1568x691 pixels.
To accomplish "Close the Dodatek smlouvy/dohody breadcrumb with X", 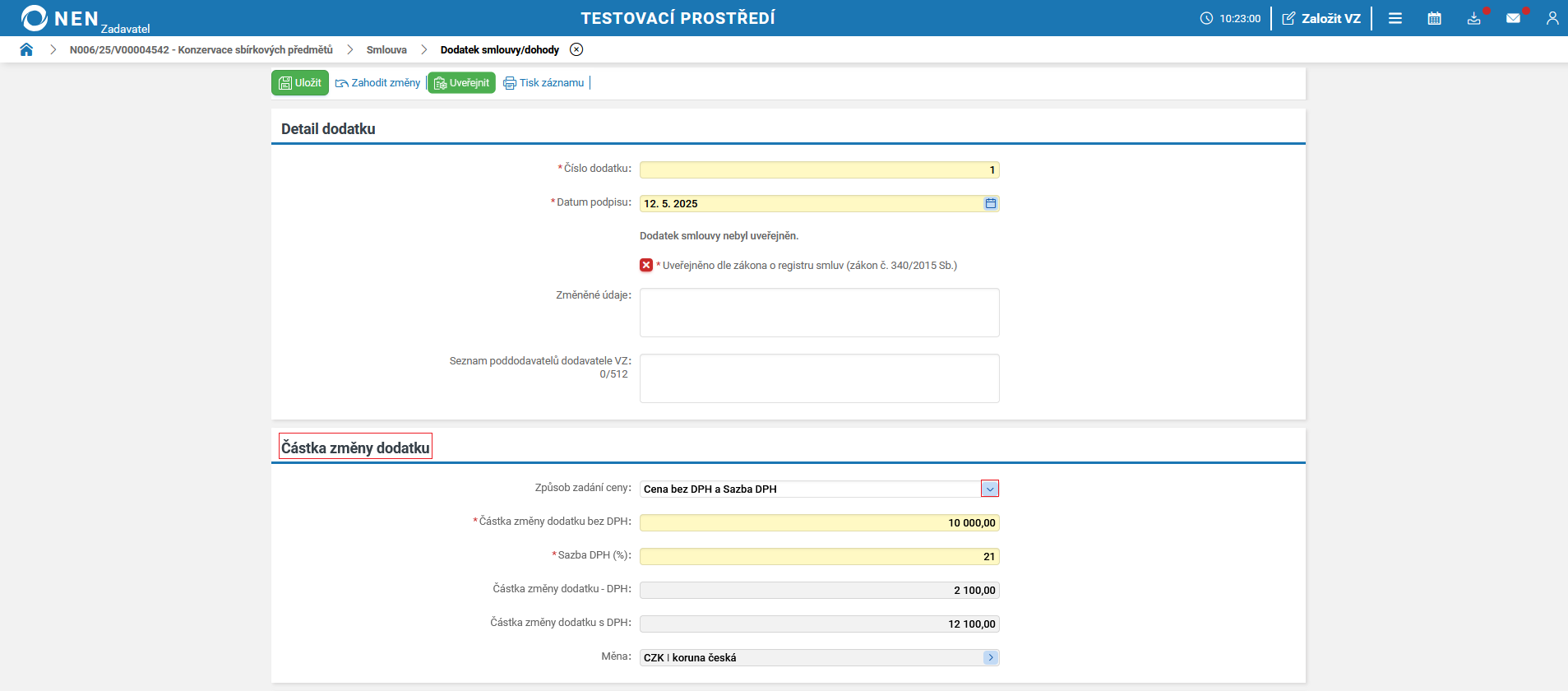I will coord(576,49).
